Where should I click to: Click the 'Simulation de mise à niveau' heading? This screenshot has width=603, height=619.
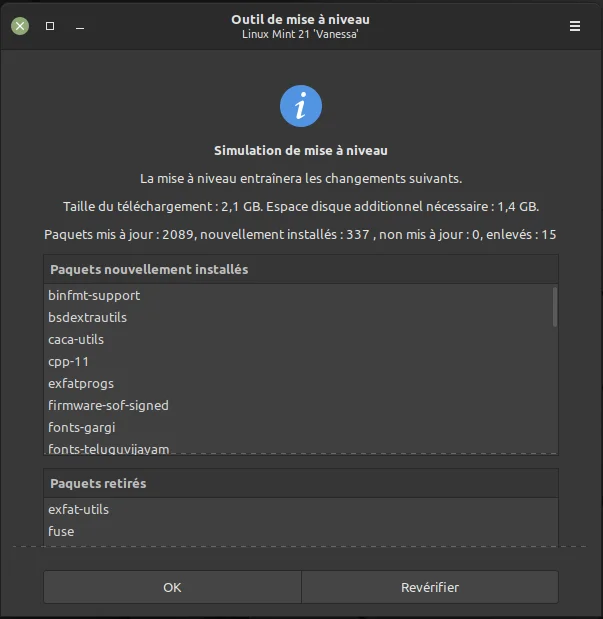click(x=301, y=150)
